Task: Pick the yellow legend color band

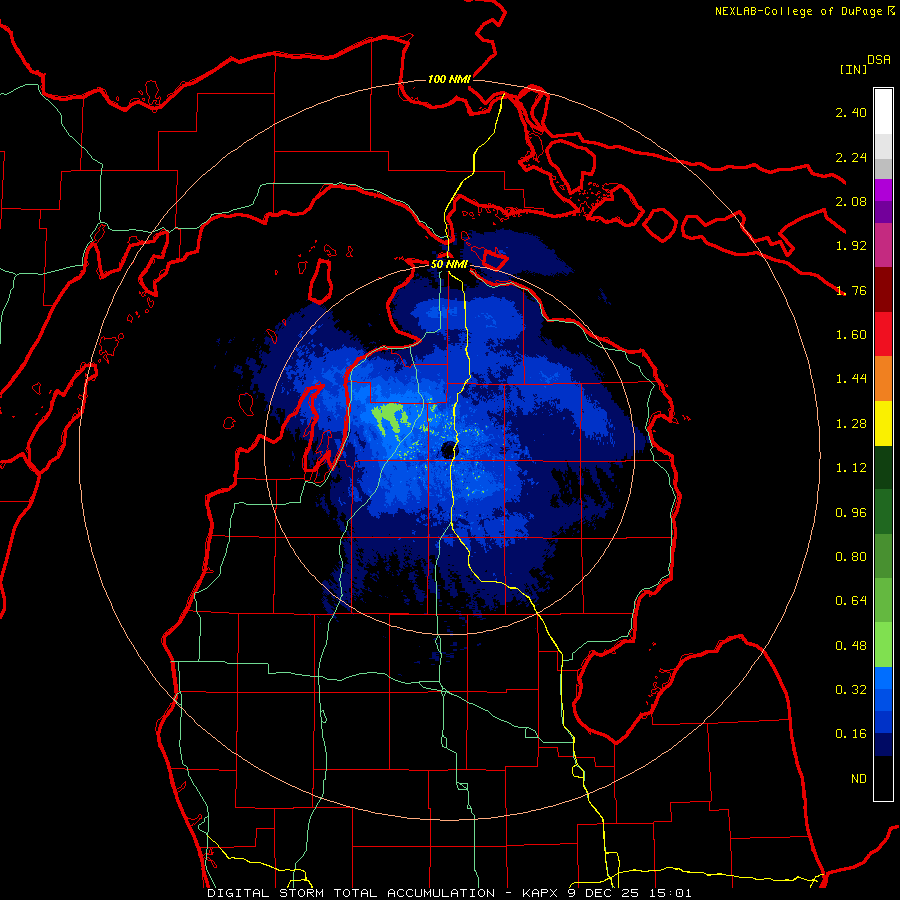Action: (883, 423)
